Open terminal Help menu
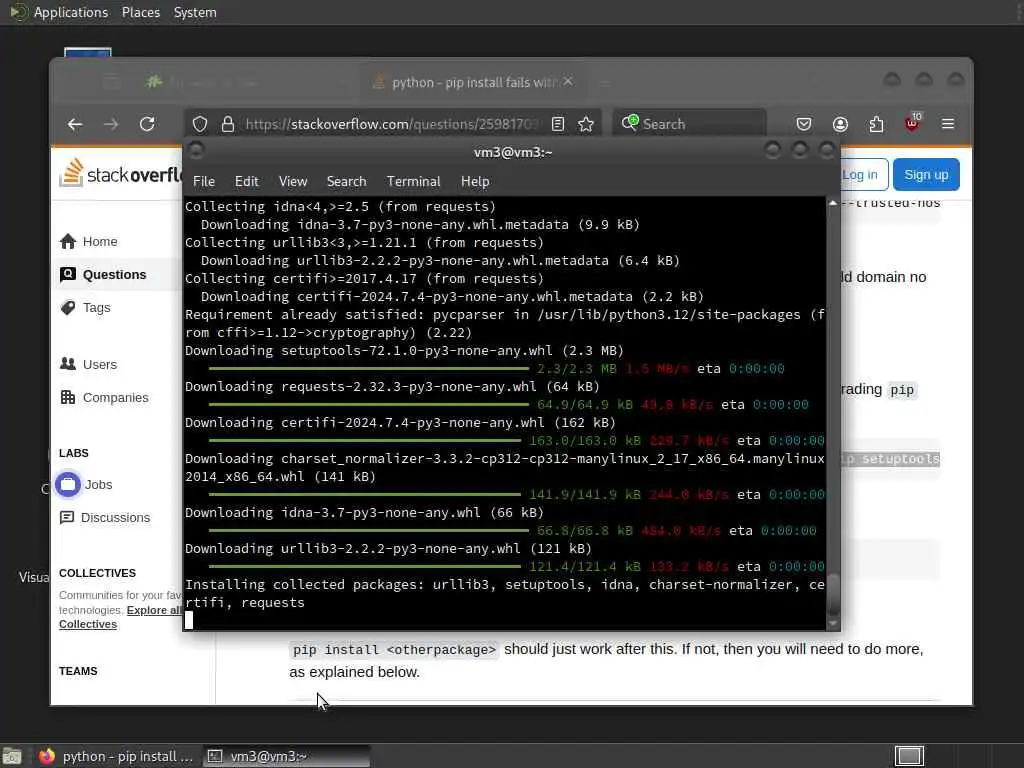The height and width of the screenshot is (768, 1024). pyautogui.click(x=475, y=182)
